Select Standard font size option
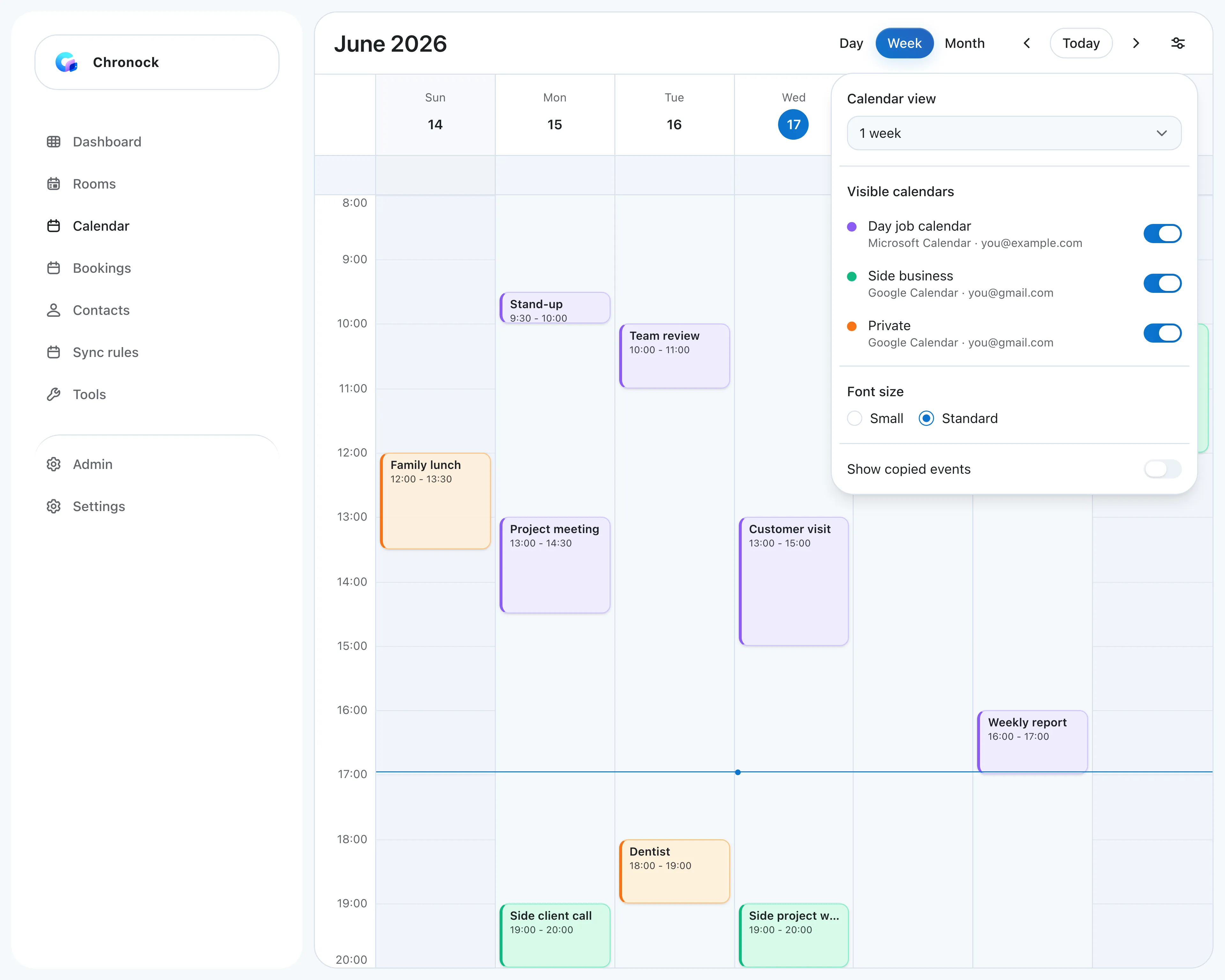The height and width of the screenshot is (980, 1225). click(x=926, y=419)
